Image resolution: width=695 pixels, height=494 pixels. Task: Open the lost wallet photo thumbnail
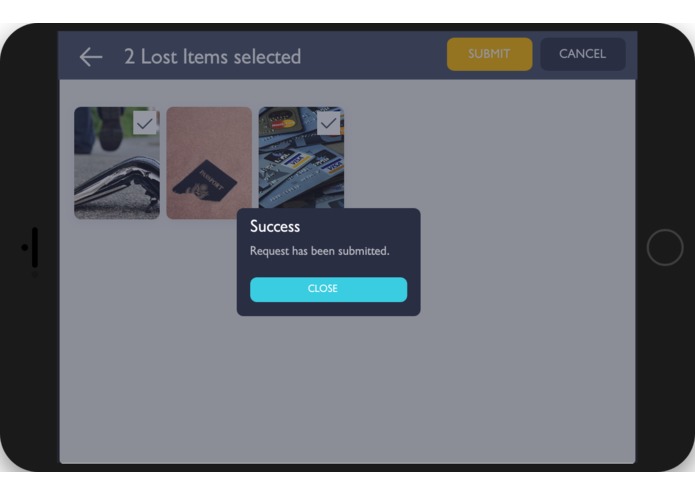click(x=117, y=163)
